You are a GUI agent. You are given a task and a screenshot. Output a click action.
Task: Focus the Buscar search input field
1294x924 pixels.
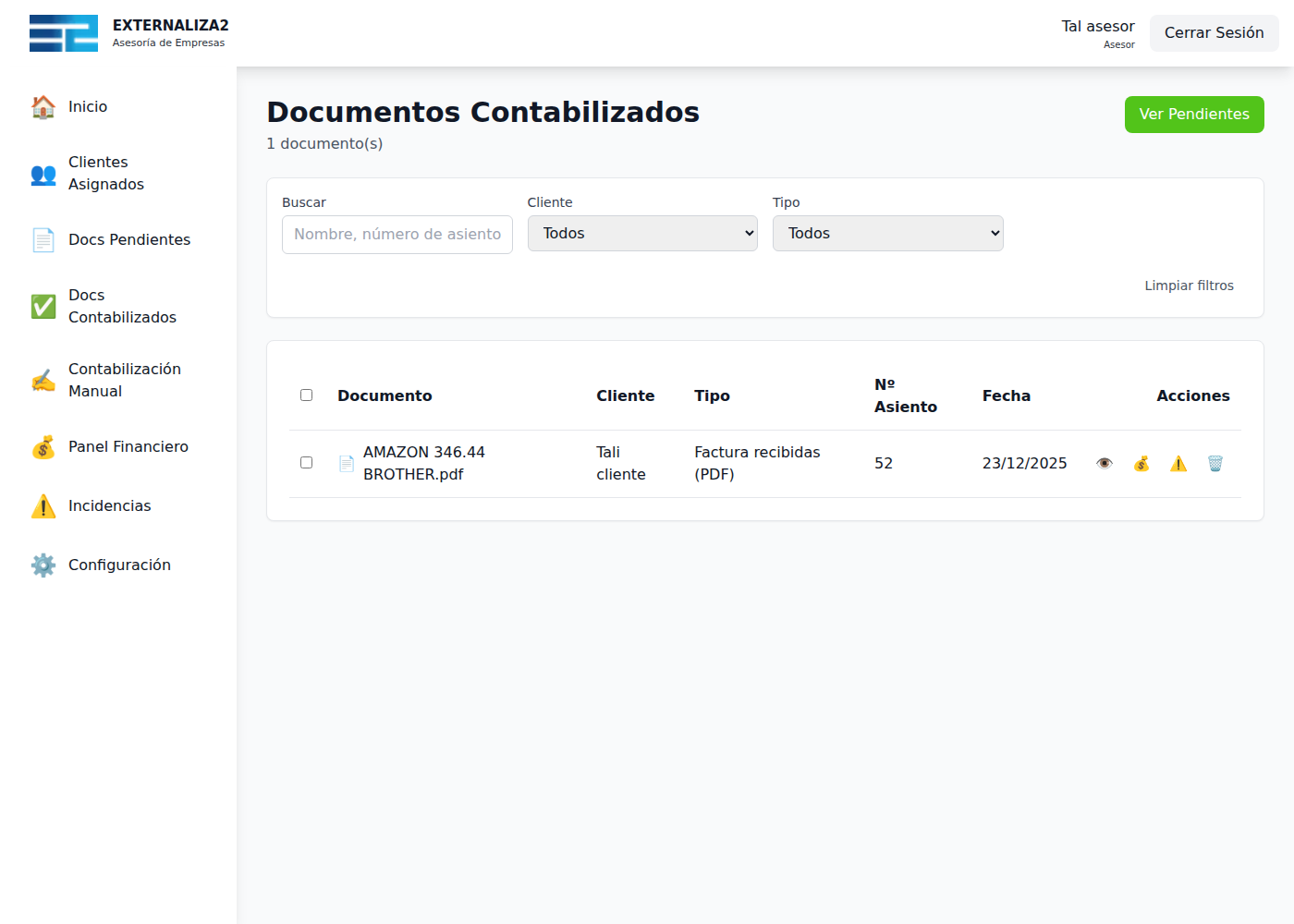[x=397, y=235]
